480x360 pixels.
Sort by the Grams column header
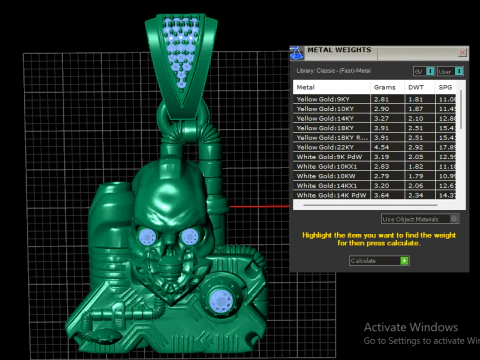pos(387,87)
